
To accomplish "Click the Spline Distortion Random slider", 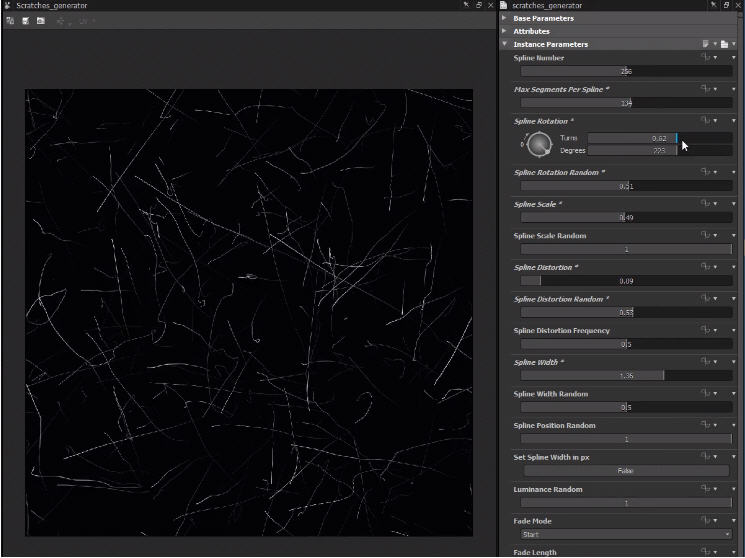I will point(626,312).
